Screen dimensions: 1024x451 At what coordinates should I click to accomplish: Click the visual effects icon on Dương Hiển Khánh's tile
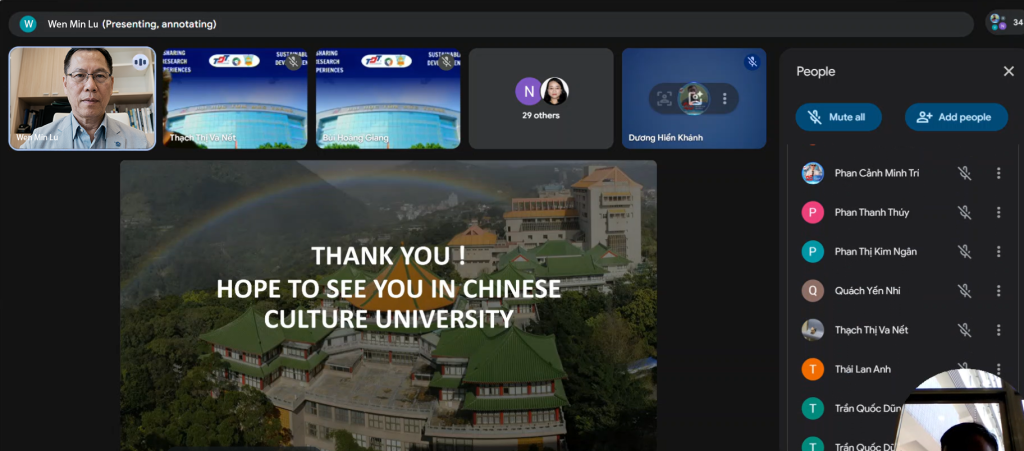tap(694, 98)
